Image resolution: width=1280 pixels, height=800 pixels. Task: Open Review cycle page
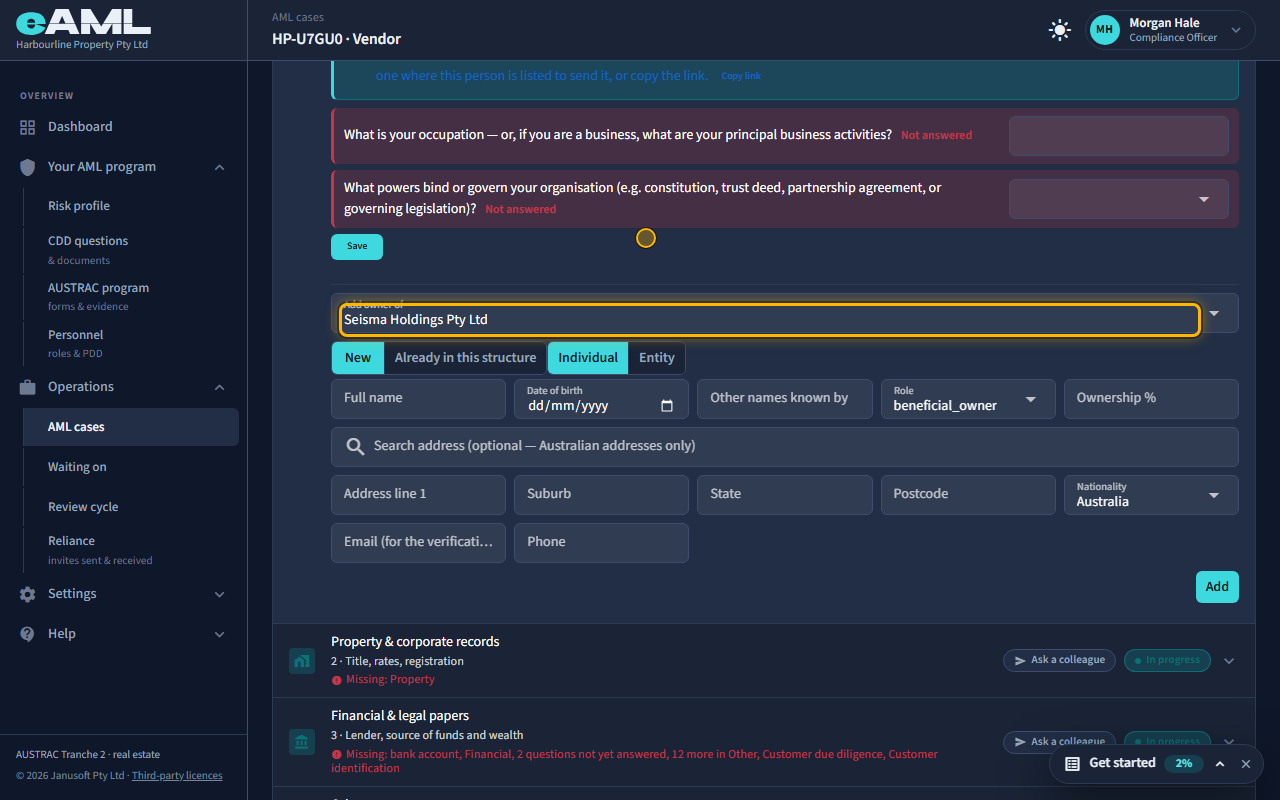coord(83,507)
